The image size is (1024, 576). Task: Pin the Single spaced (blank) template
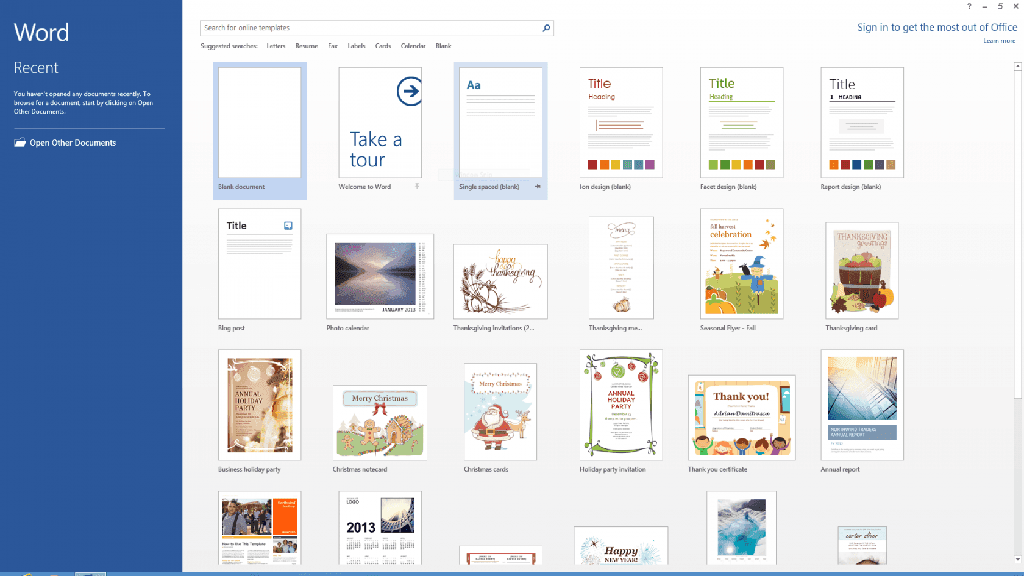click(x=537, y=186)
